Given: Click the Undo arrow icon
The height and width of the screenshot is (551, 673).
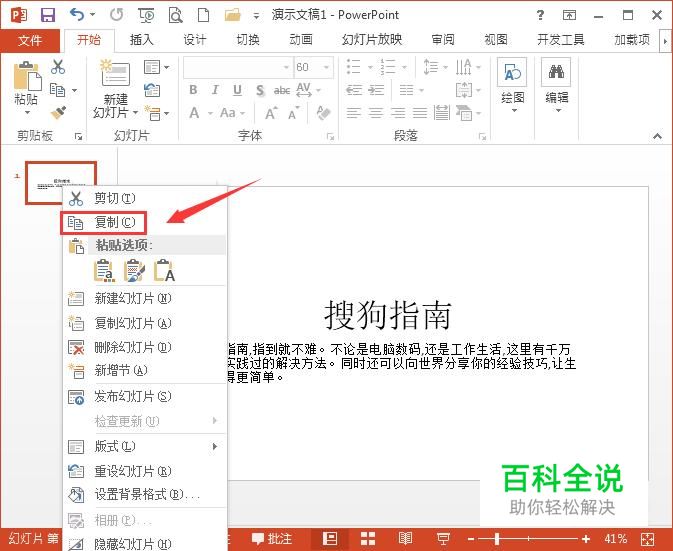Looking at the screenshot, I should (x=77, y=15).
